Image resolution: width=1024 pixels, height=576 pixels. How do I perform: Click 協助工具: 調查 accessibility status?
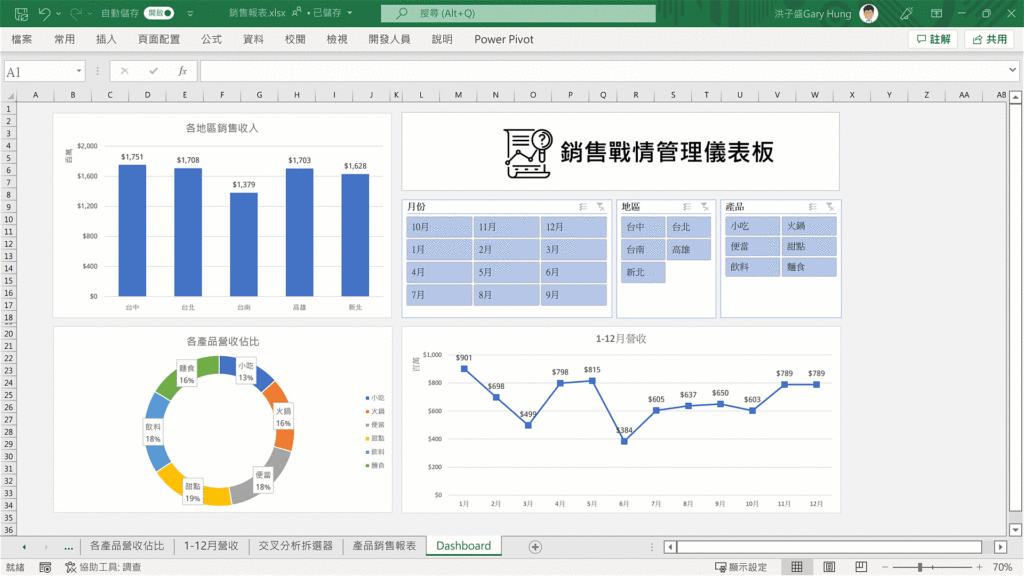[103, 568]
